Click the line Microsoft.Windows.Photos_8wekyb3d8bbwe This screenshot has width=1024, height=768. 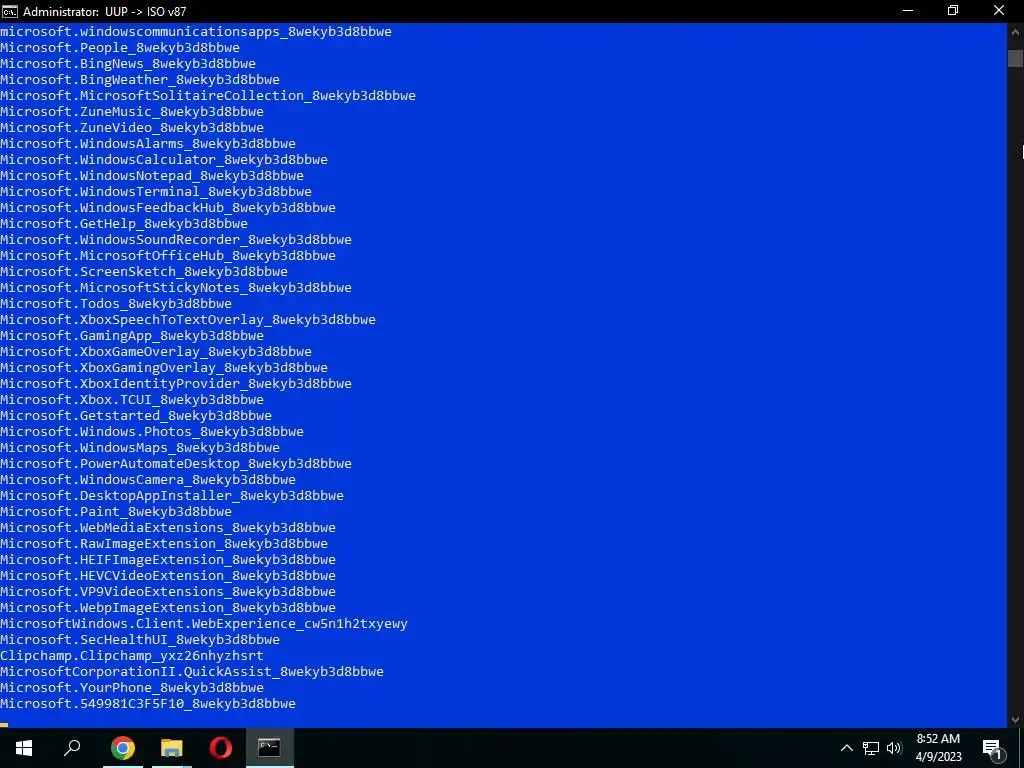(x=152, y=432)
